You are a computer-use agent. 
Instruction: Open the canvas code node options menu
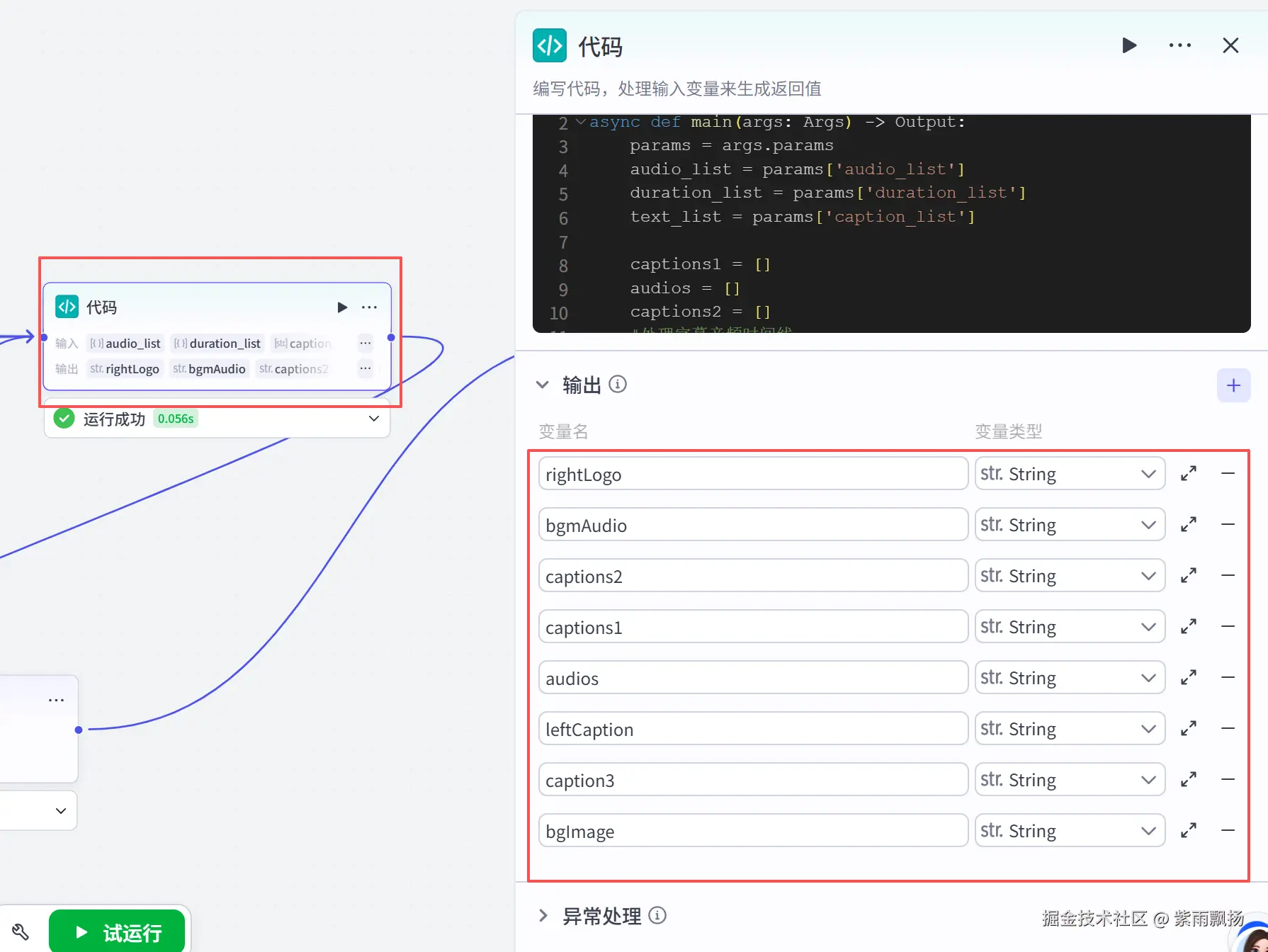point(369,307)
